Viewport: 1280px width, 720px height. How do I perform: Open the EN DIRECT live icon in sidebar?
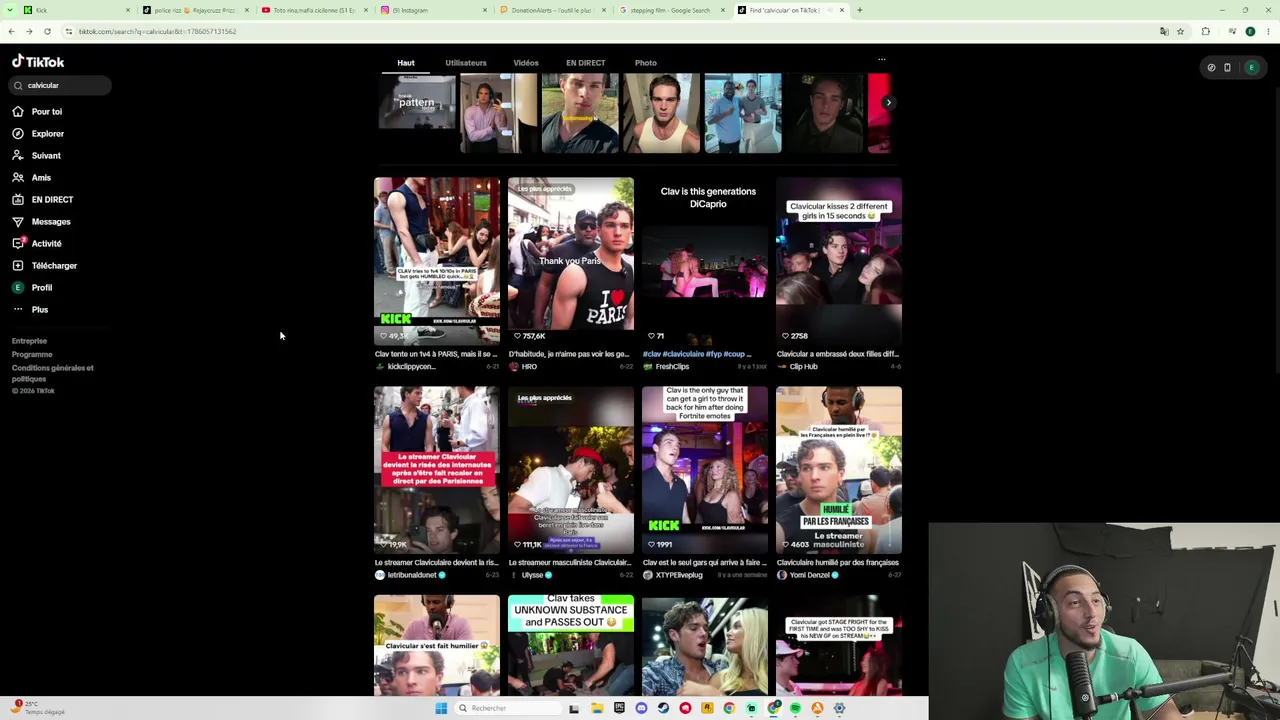(18, 200)
